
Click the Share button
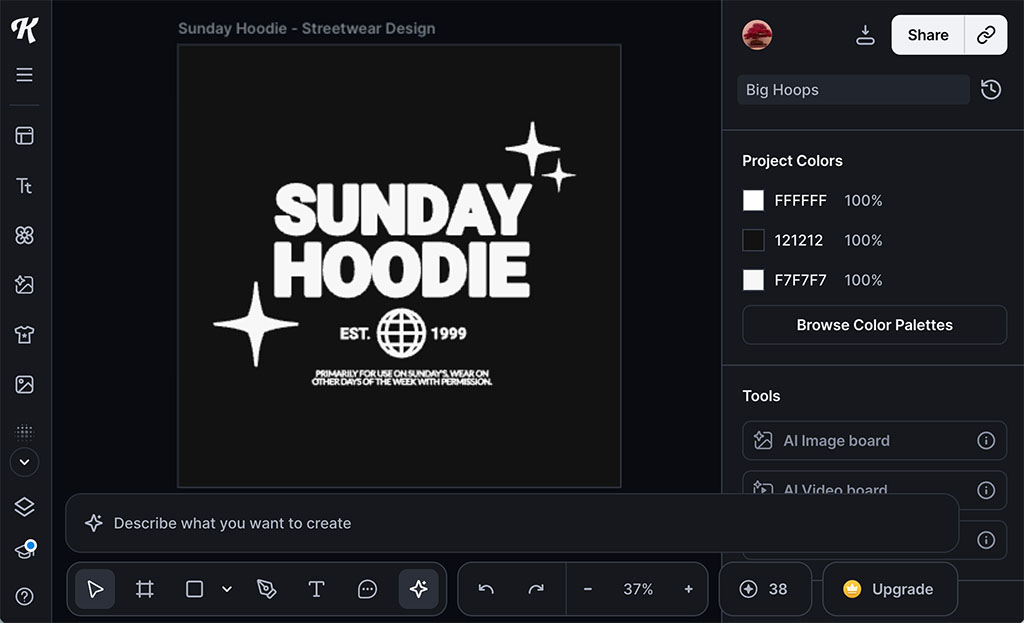pos(927,34)
